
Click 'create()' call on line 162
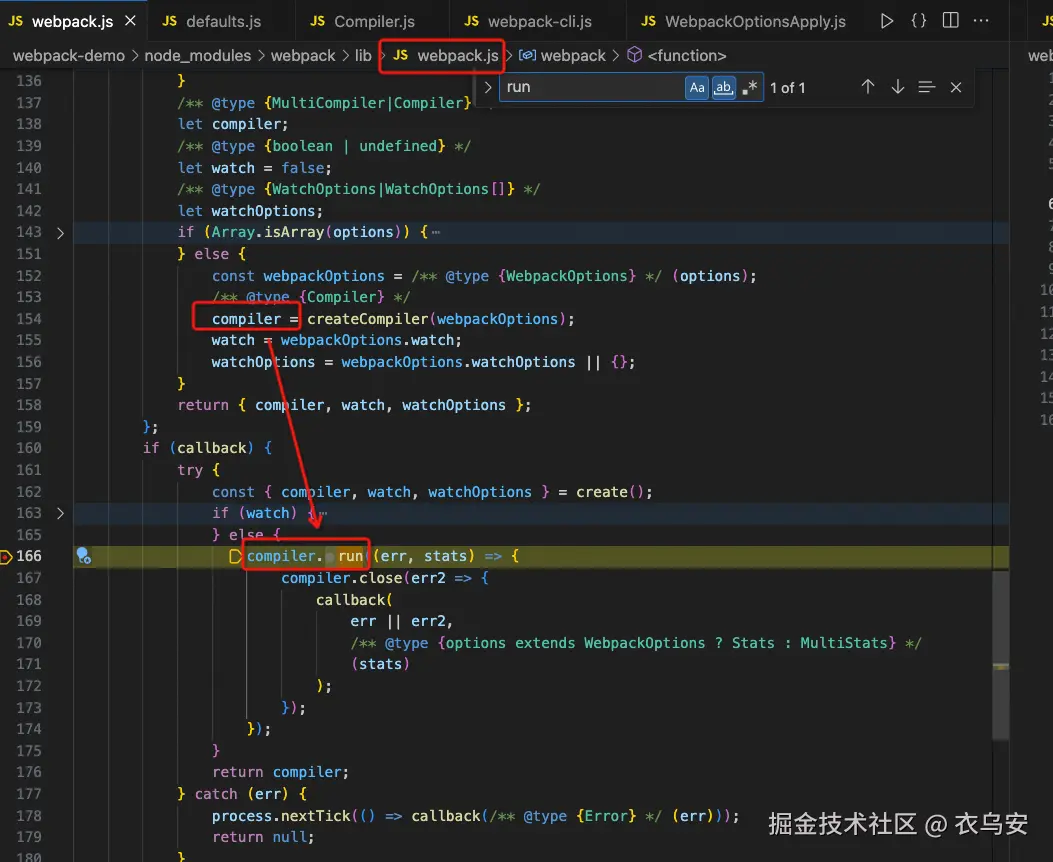pyautogui.click(x=610, y=492)
